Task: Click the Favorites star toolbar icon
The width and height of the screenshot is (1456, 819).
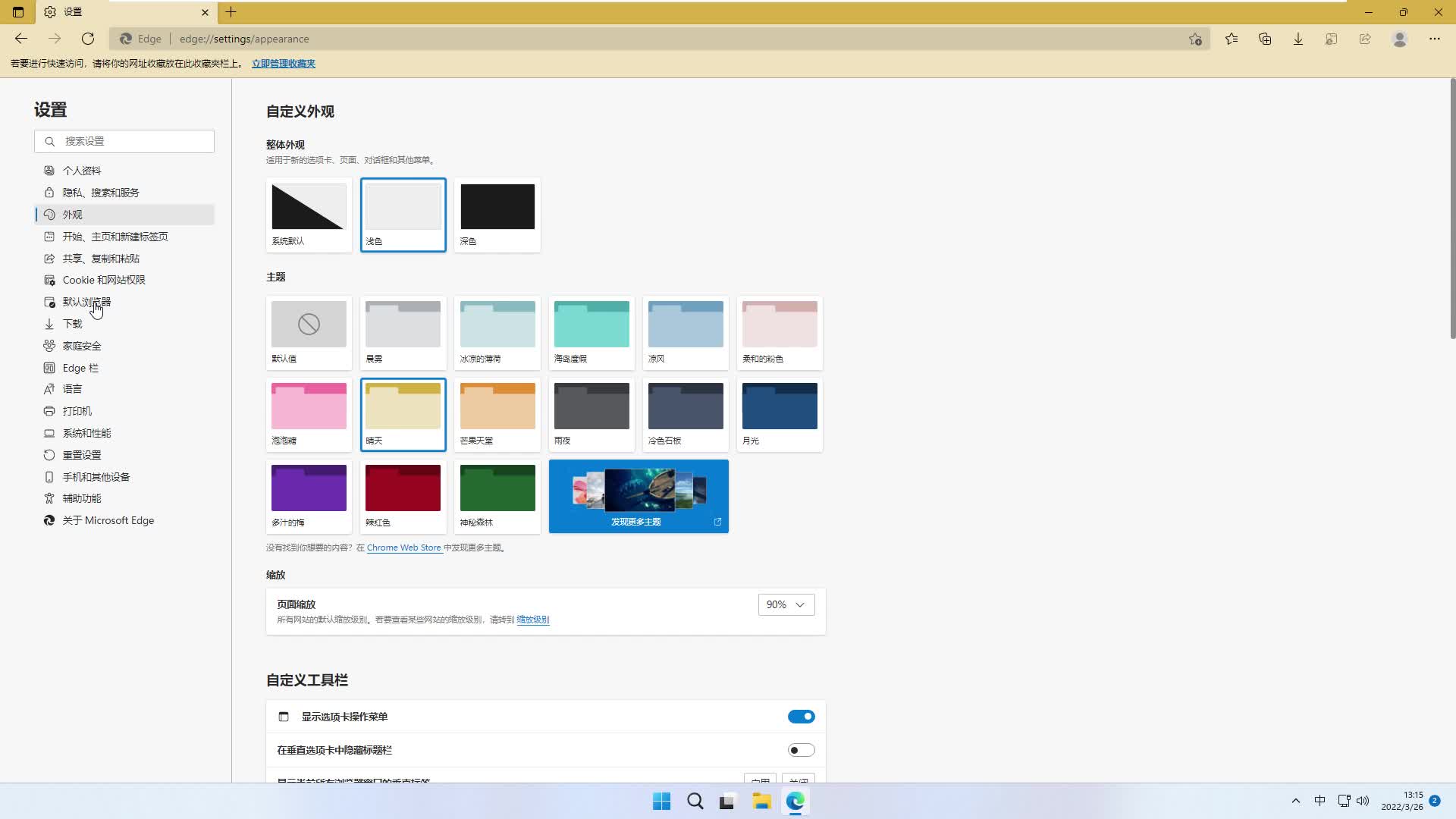Action: click(x=1231, y=39)
